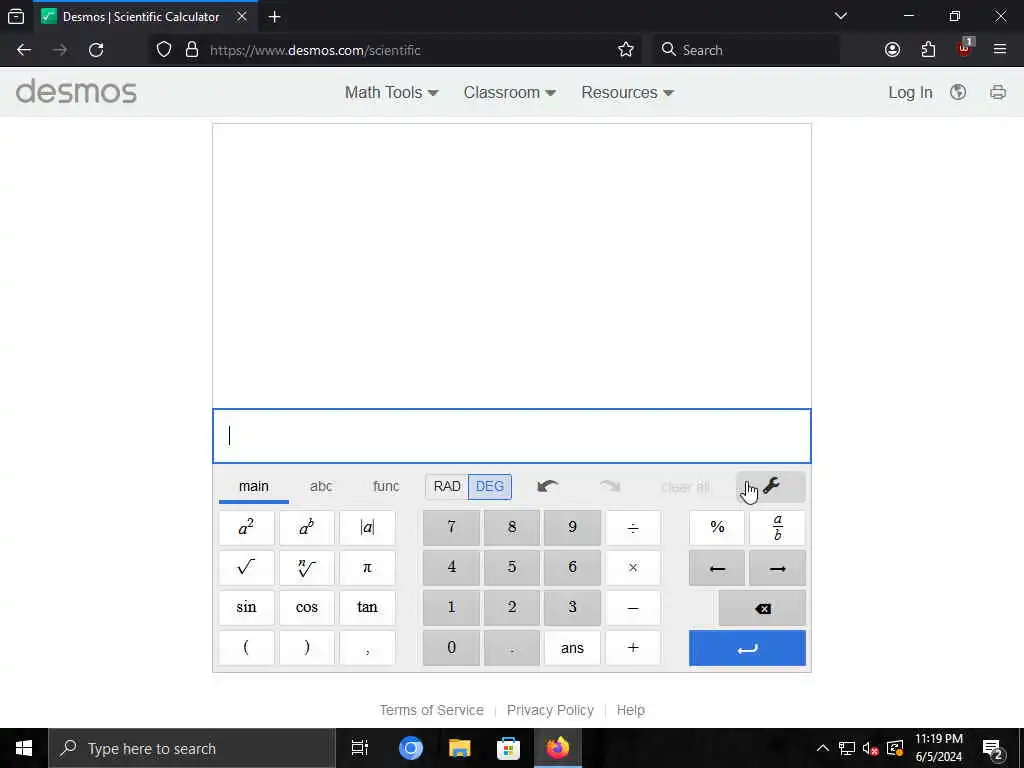The width and height of the screenshot is (1024, 768).
Task: Open the Firefox account icon
Action: pyautogui.click(x=892, y=50)
